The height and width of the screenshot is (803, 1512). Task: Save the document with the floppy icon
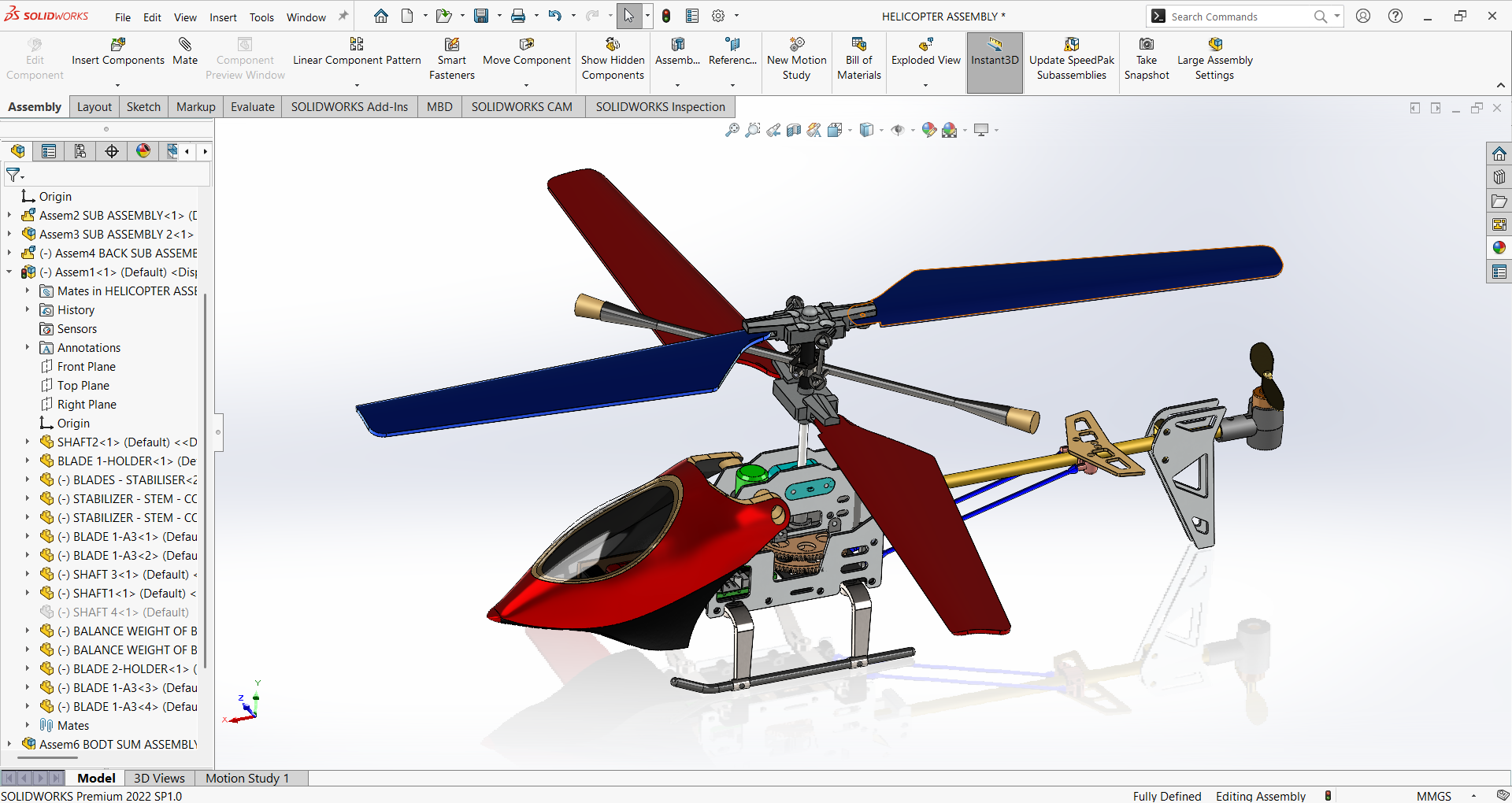click(x=481, y=16)
